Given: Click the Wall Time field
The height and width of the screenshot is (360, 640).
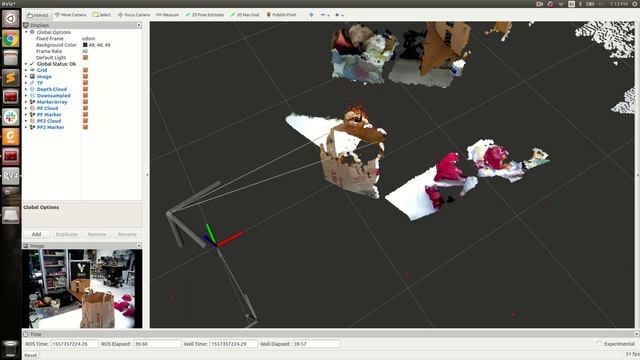Looking at the screenshot, I should click(233, 344).
